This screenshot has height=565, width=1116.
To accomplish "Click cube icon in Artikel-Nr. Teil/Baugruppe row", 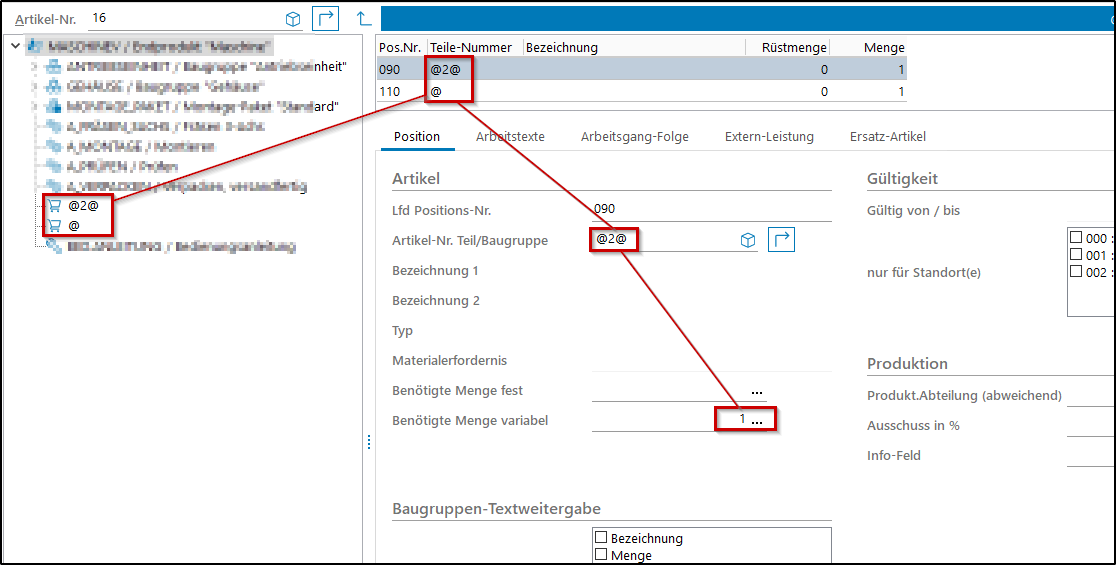I will click(747, 240).
